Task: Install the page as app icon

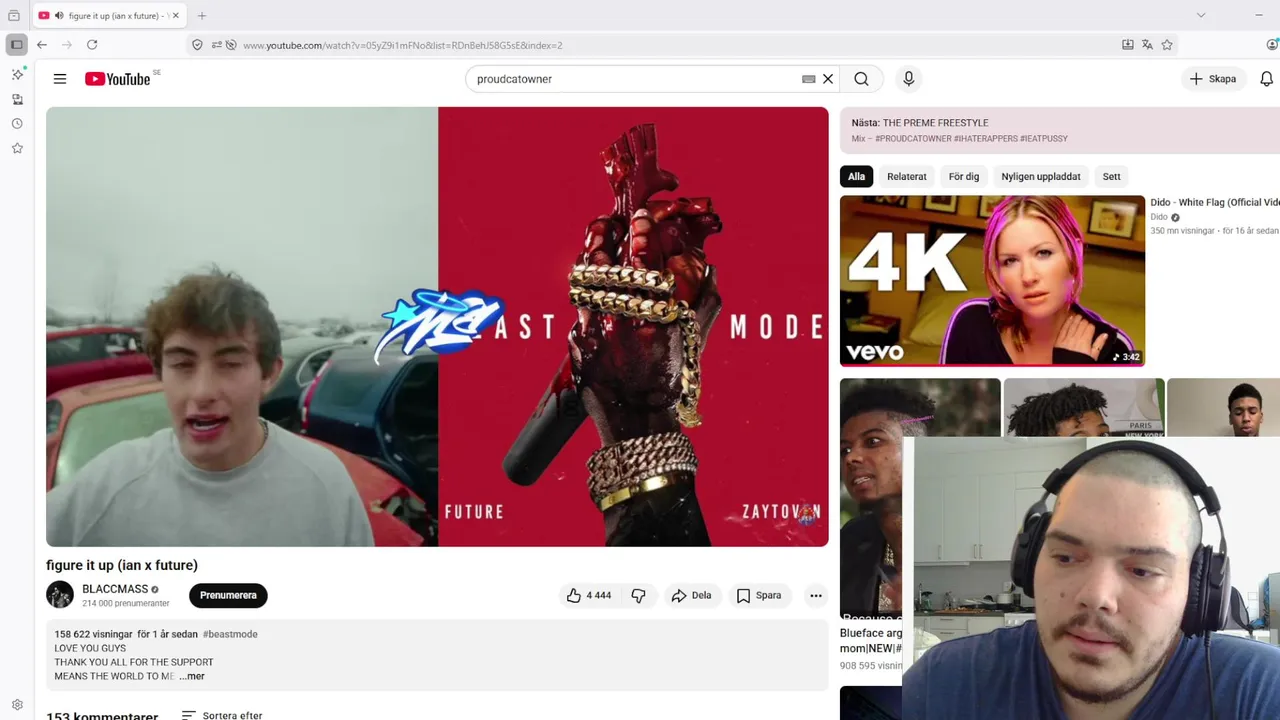Action: 1128,45
